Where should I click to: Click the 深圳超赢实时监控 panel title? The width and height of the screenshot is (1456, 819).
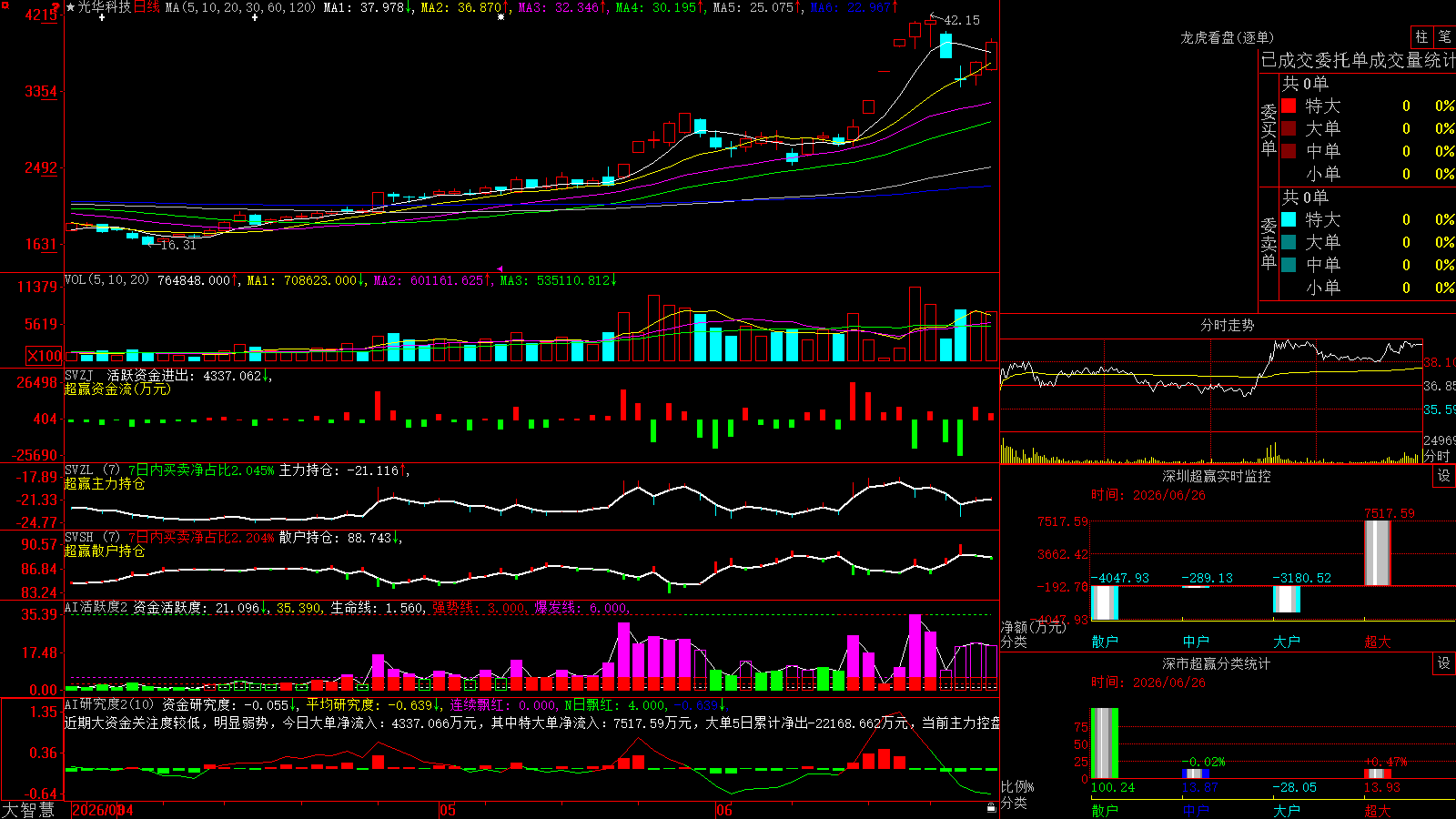pos(1217,476)
